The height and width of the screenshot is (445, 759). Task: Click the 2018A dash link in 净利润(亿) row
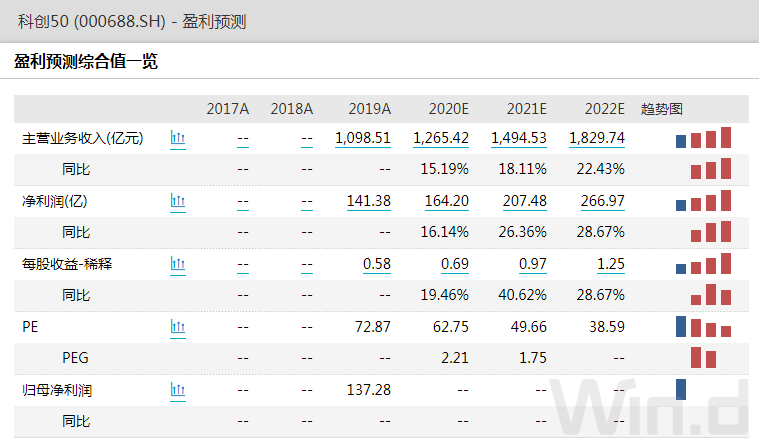pyautogui.click(x=307, y=202)
